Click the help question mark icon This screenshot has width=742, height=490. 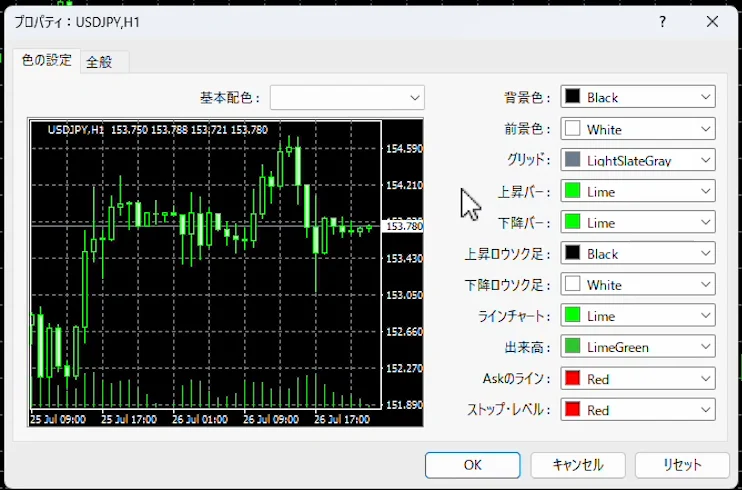(x=662, y=22)
